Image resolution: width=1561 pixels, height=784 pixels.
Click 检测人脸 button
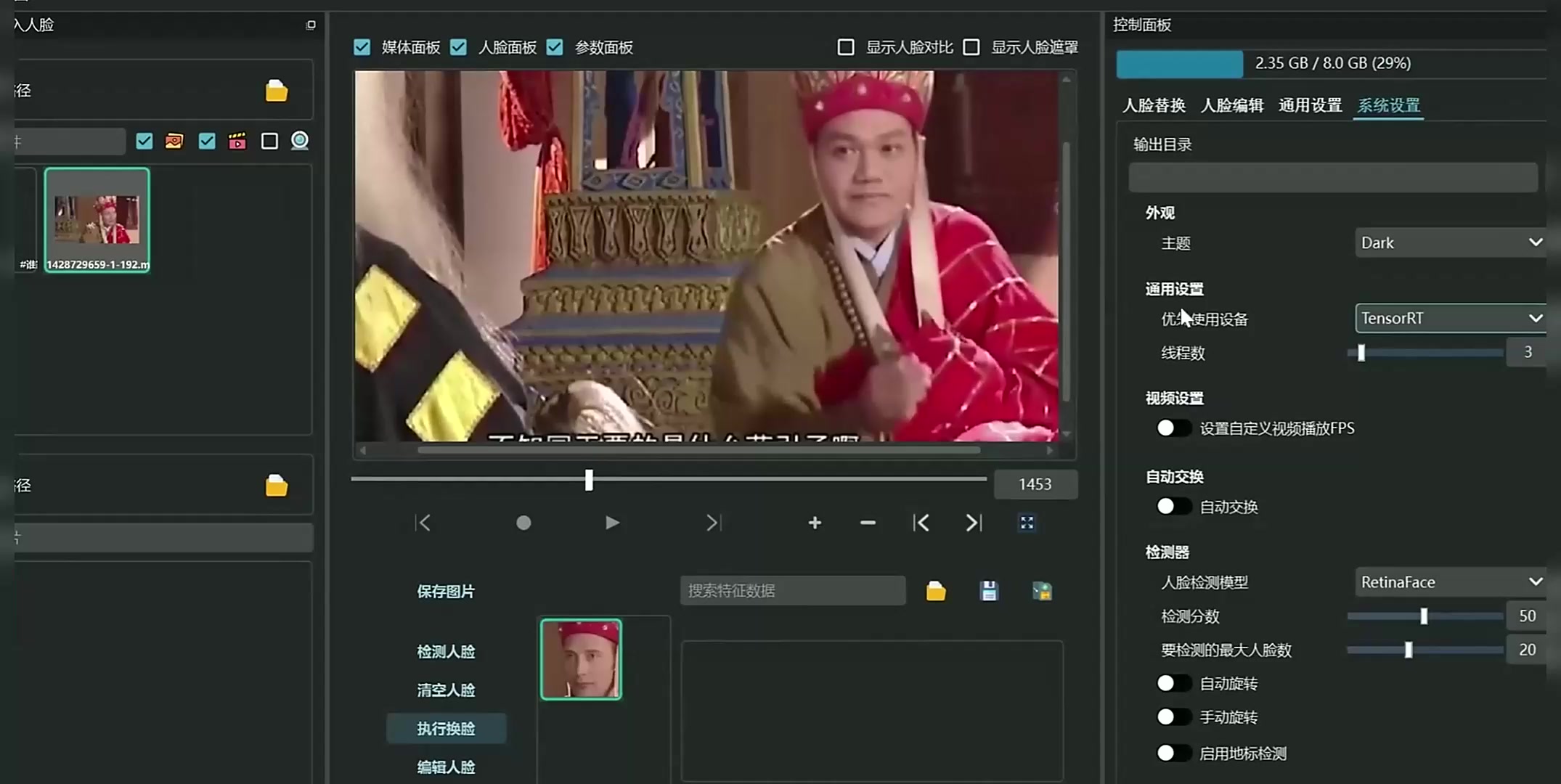pyautogui.click(x=446, y=652)
